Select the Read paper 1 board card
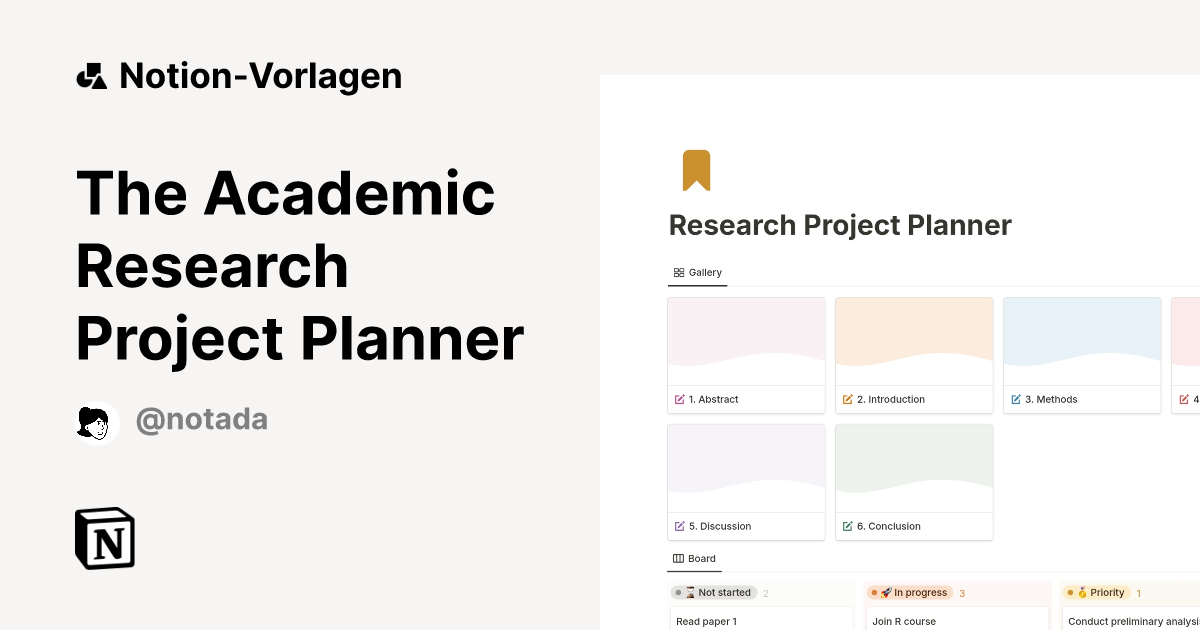Screen dimensions: 1200x630 click(761, 620)
